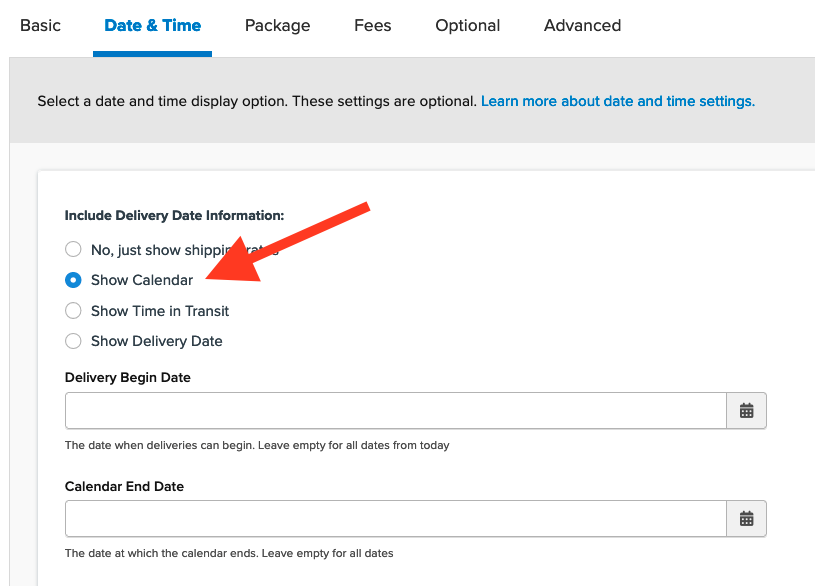Image resolution: width=815 pixels, height=586 pixels.
Task: Open the Delivery Begin Date calendar picker
Action: [x=746, y=411]
